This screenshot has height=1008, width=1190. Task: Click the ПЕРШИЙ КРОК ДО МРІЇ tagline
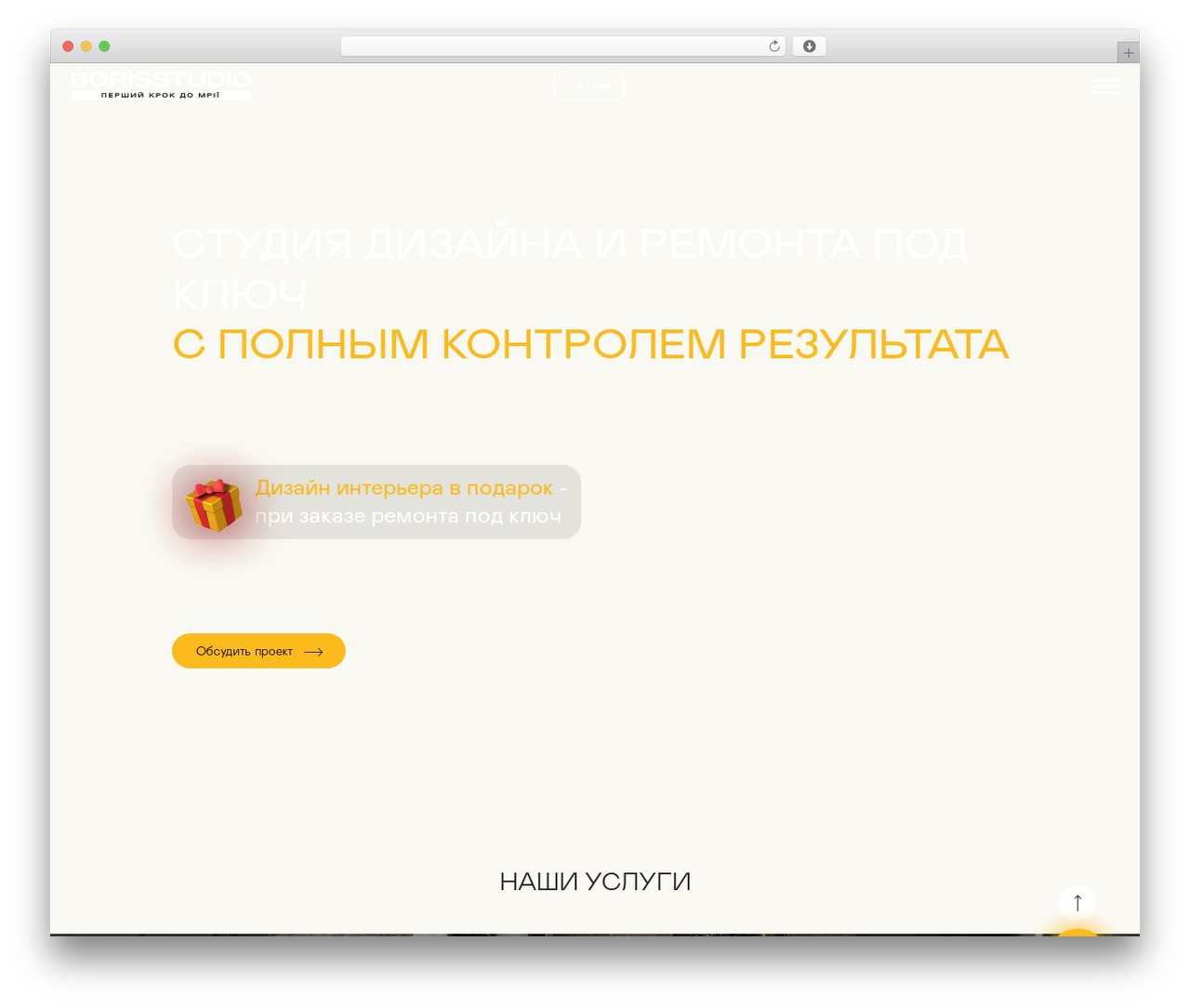161,95
